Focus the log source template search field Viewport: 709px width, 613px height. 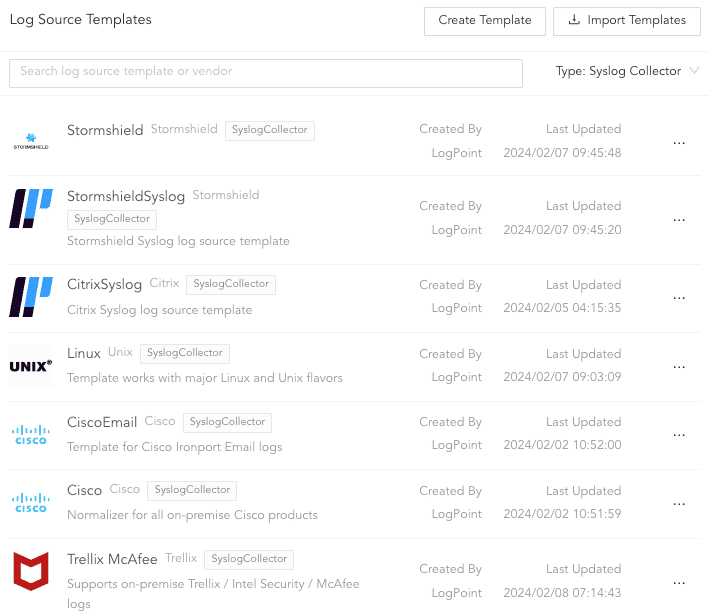[x=266, y=73]
